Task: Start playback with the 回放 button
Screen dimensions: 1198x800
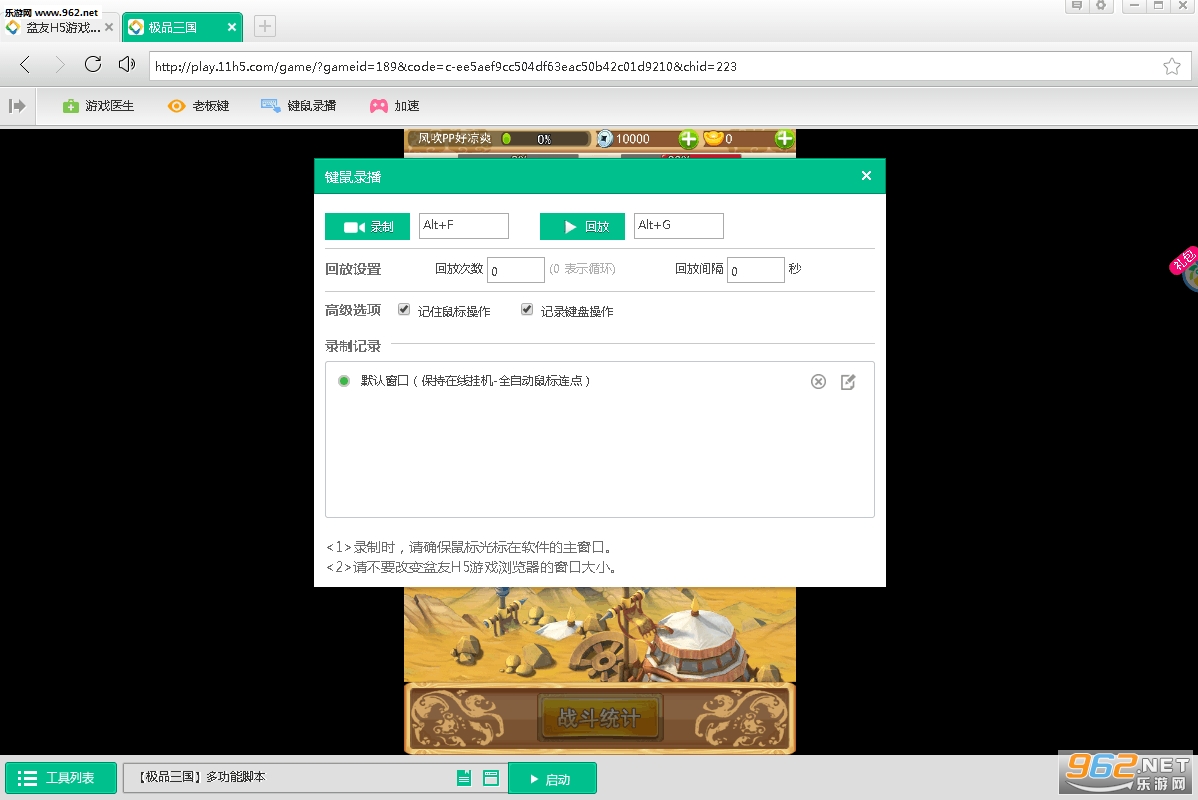Action: [x=582, y=226]
